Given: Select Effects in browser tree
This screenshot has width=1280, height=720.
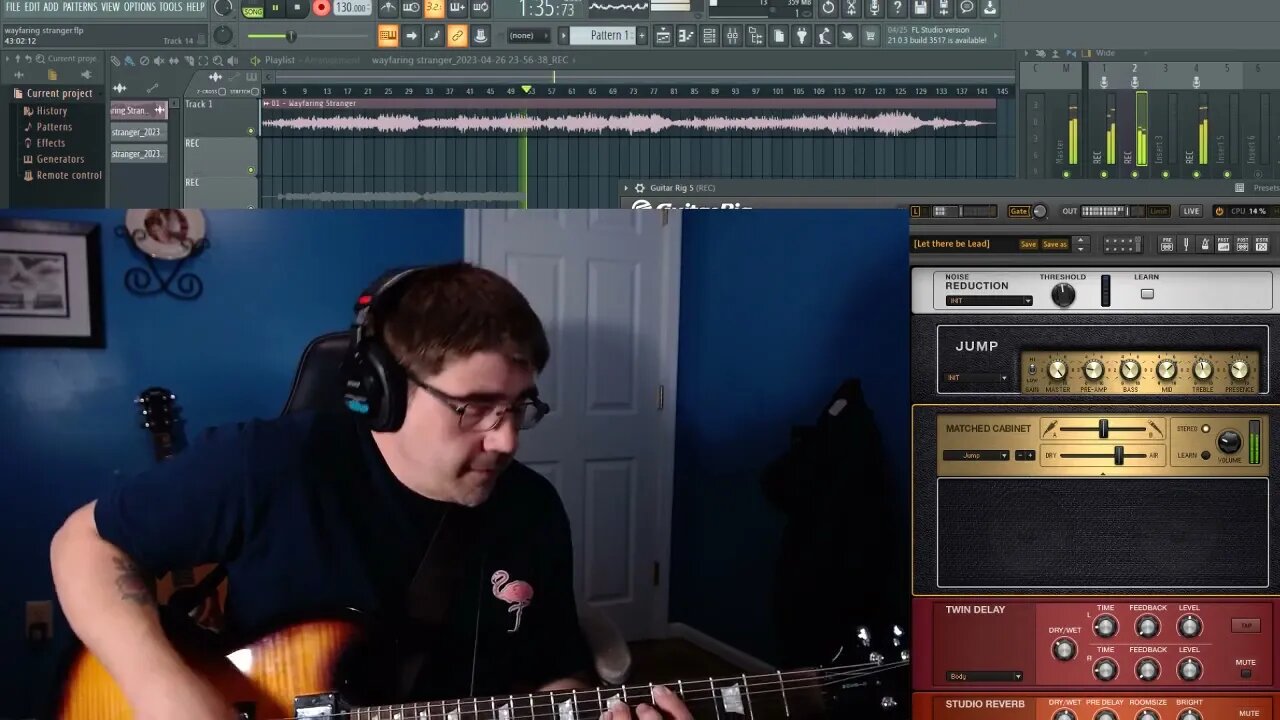Looking at the screenshot, I should pos(51,143).
